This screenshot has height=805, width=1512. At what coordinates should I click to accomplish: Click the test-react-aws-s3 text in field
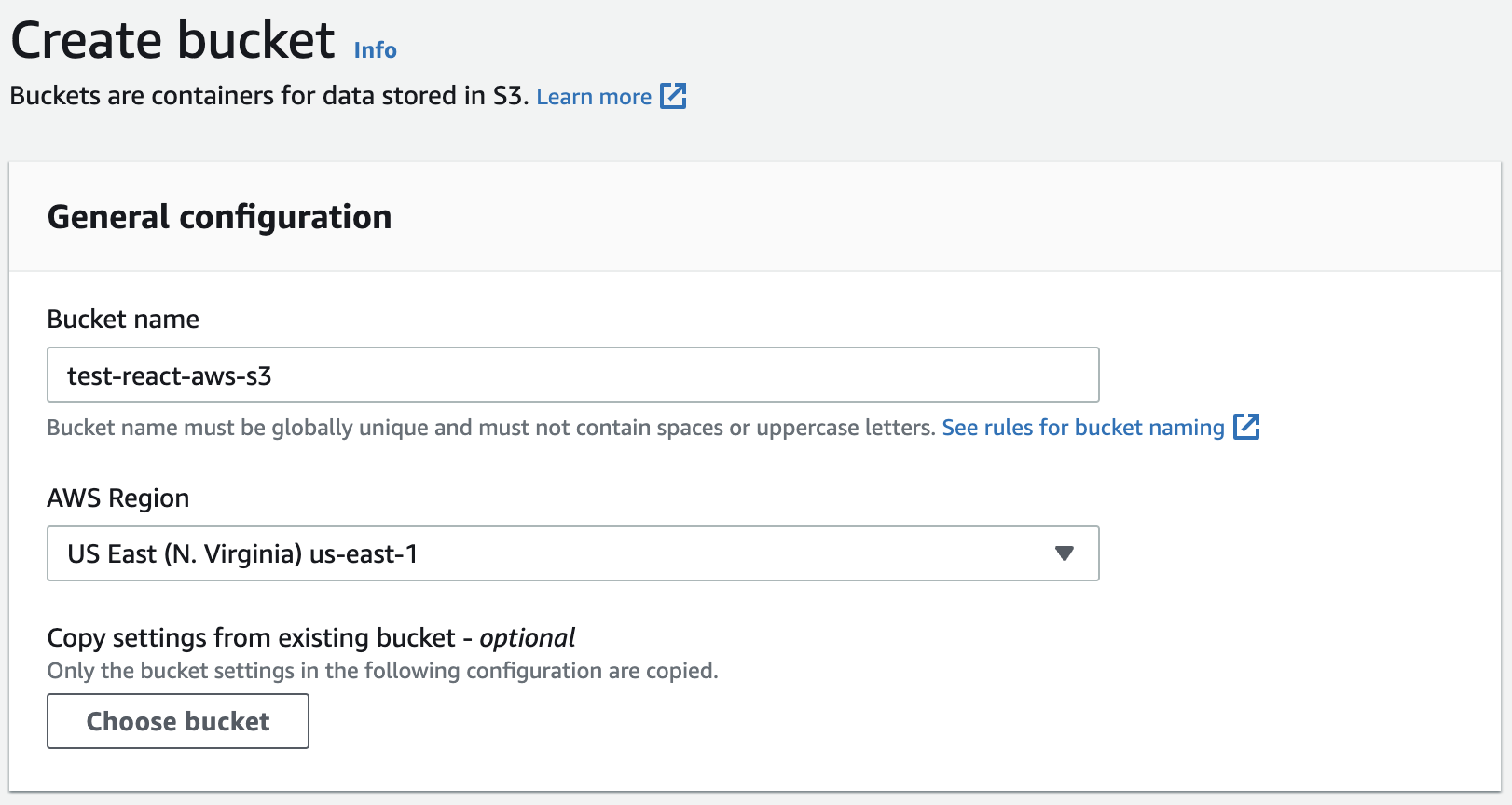click(x=169, y=376)
